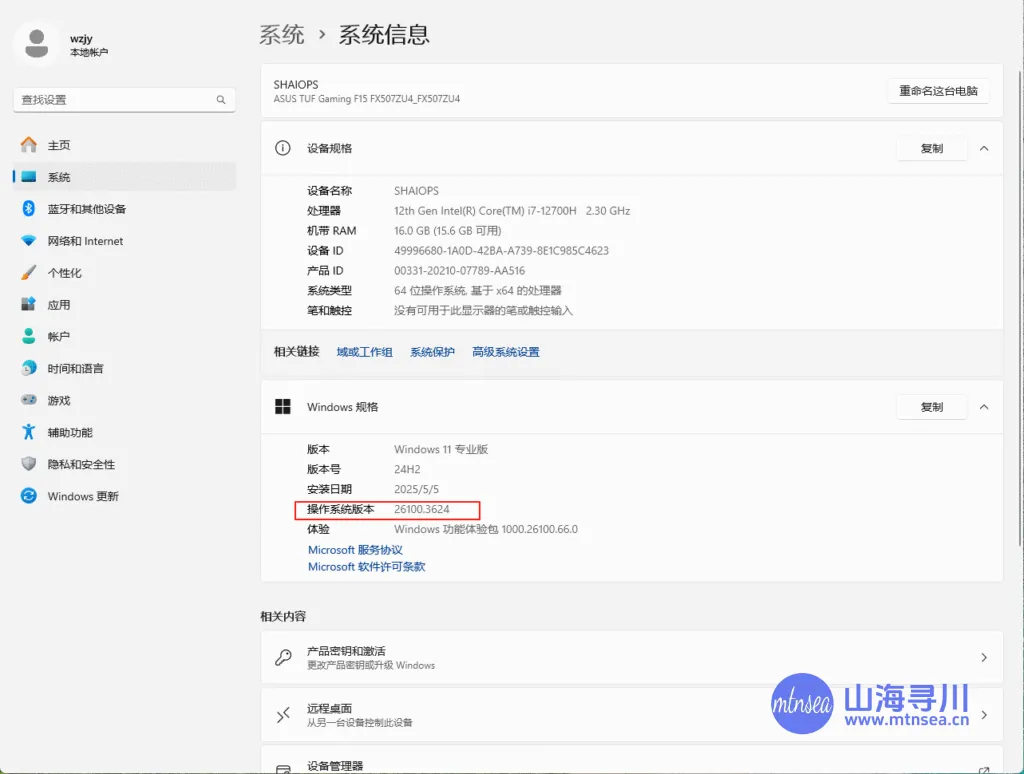Click the device ID value 49996680-1A0D-42BA
The width and height of the screenshot is (1024, 774).
click(501, 251)
